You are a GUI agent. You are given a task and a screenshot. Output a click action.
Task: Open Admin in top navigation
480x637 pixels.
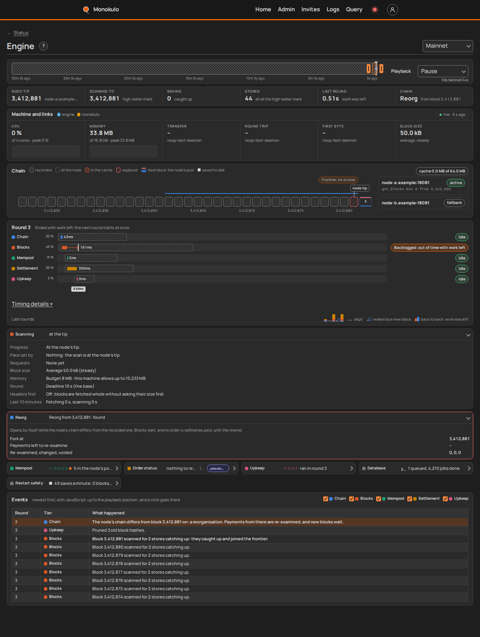point(286,9)
